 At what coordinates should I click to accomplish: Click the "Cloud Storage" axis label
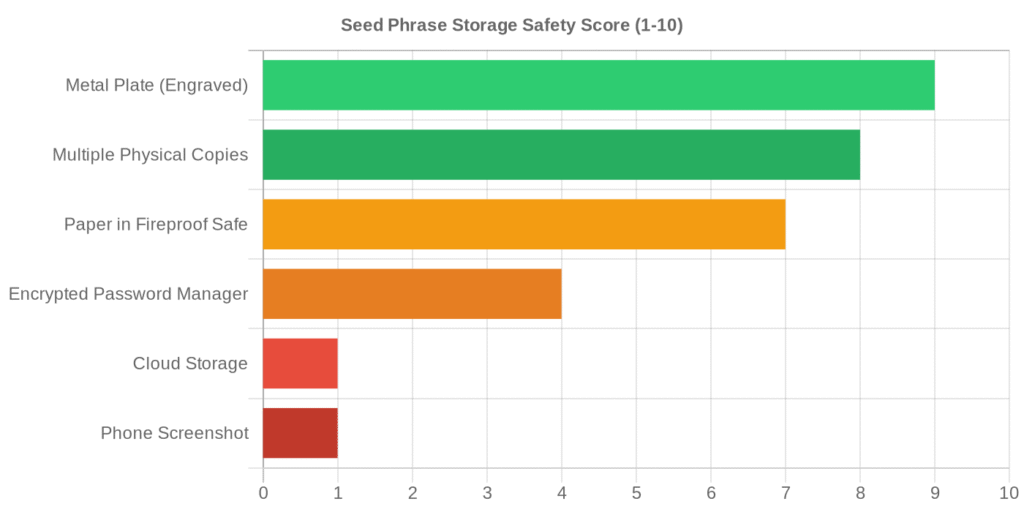[190, 363]
